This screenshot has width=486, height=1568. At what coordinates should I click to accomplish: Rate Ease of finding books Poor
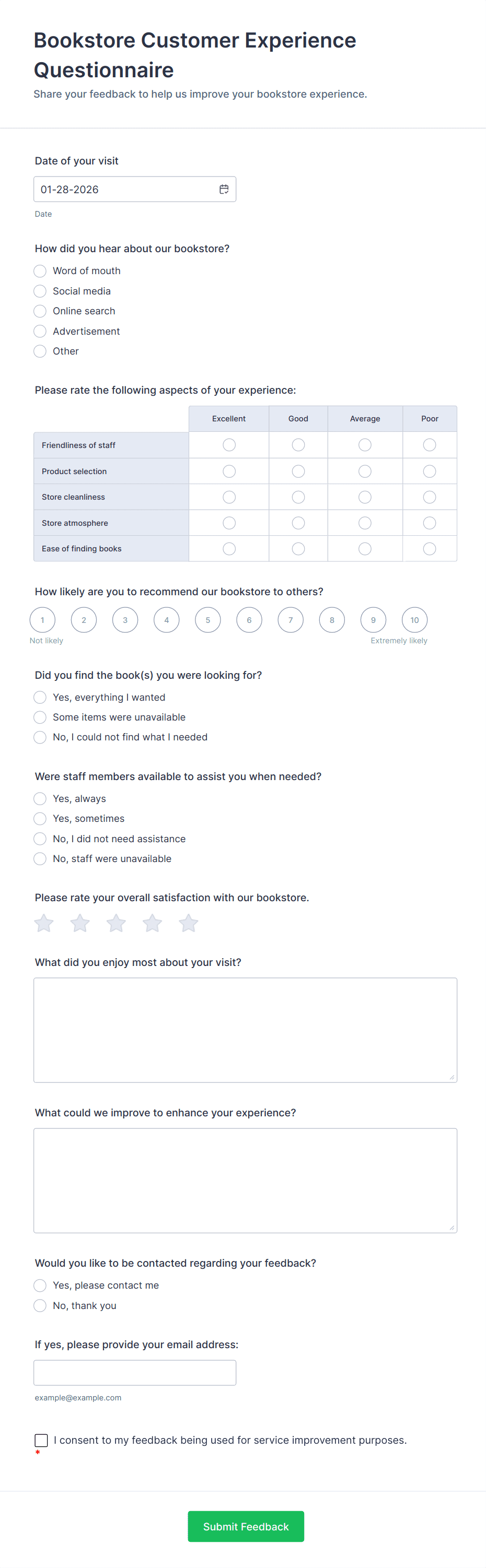point(430,549)
